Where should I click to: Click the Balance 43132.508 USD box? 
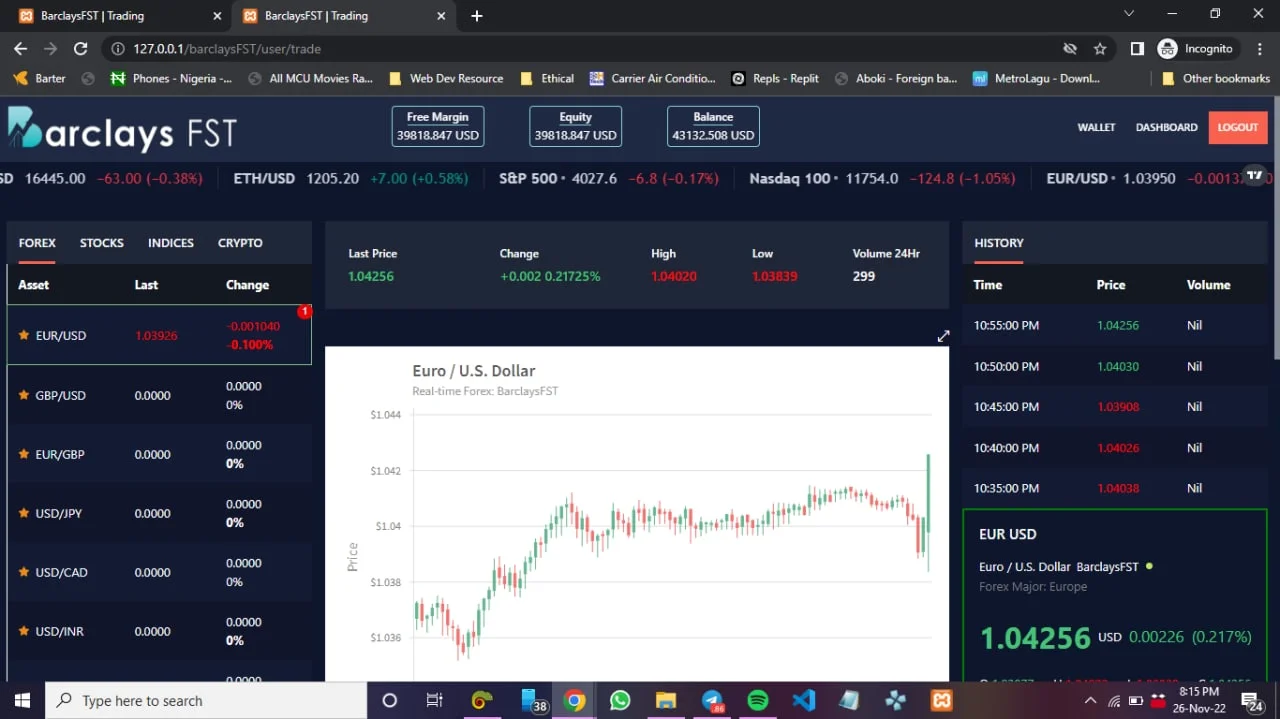tap(713, 127)
